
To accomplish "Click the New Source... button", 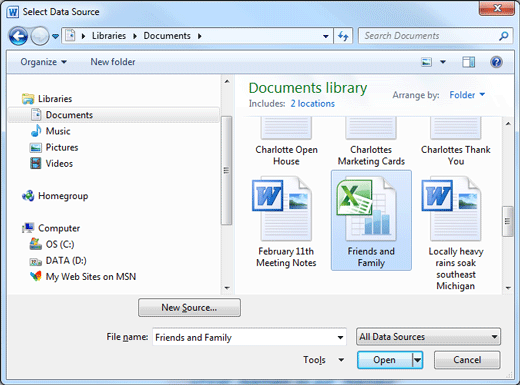I will pyautogui.click(x=189, y=307).
